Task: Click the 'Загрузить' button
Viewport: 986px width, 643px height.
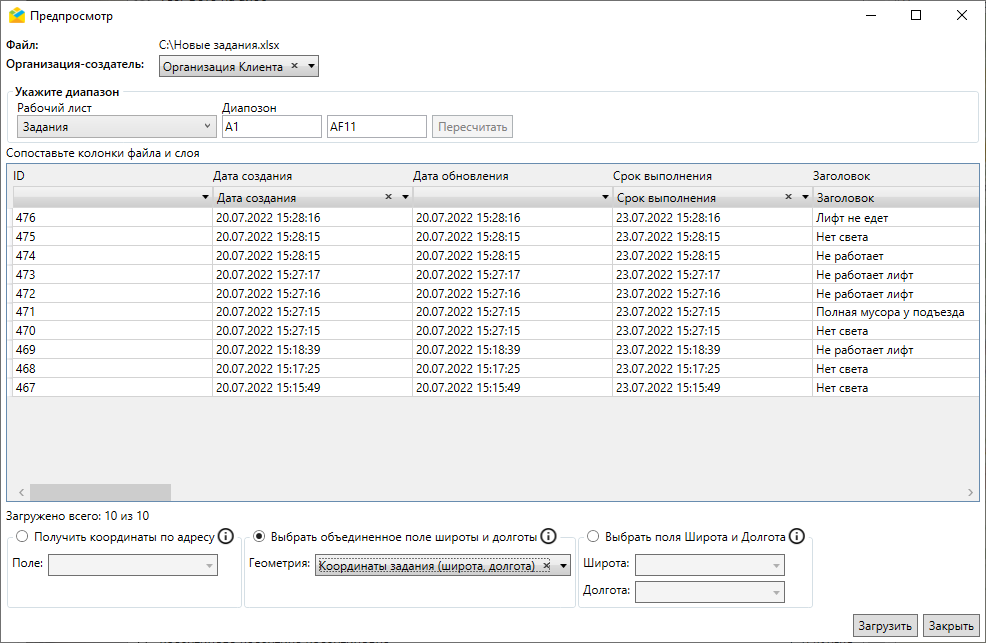Action: click(x=885, y=626)
